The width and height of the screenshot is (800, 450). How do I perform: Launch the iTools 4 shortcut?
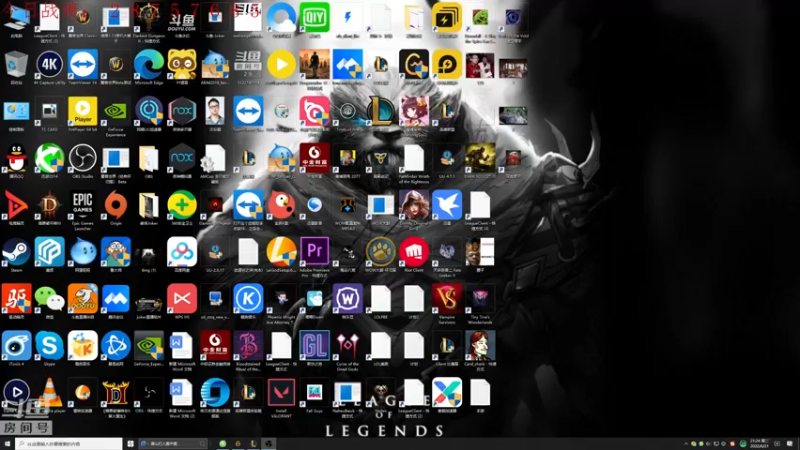tap(16, 346)
